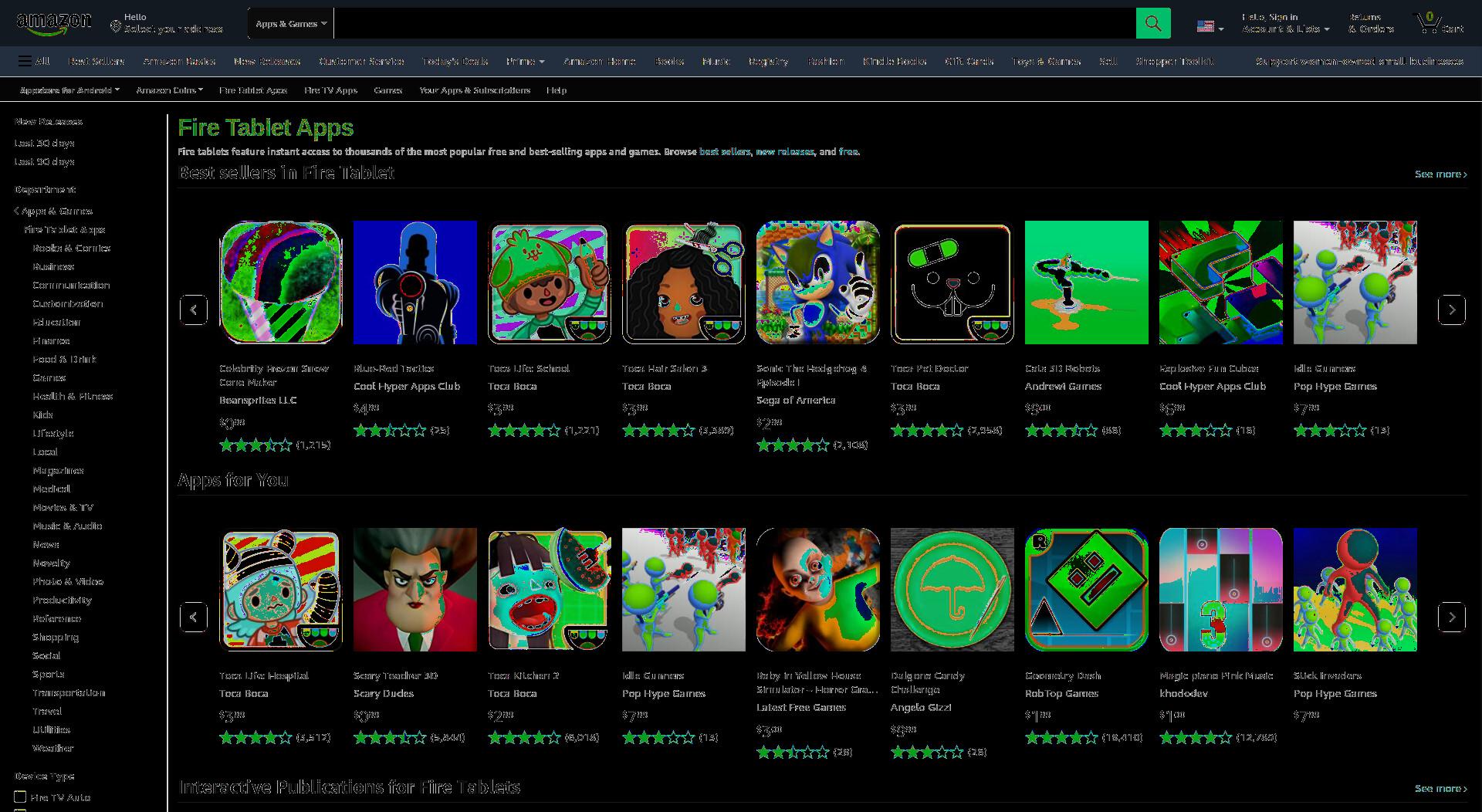Go to next Best sellers carousel page

coord(1451,310)
